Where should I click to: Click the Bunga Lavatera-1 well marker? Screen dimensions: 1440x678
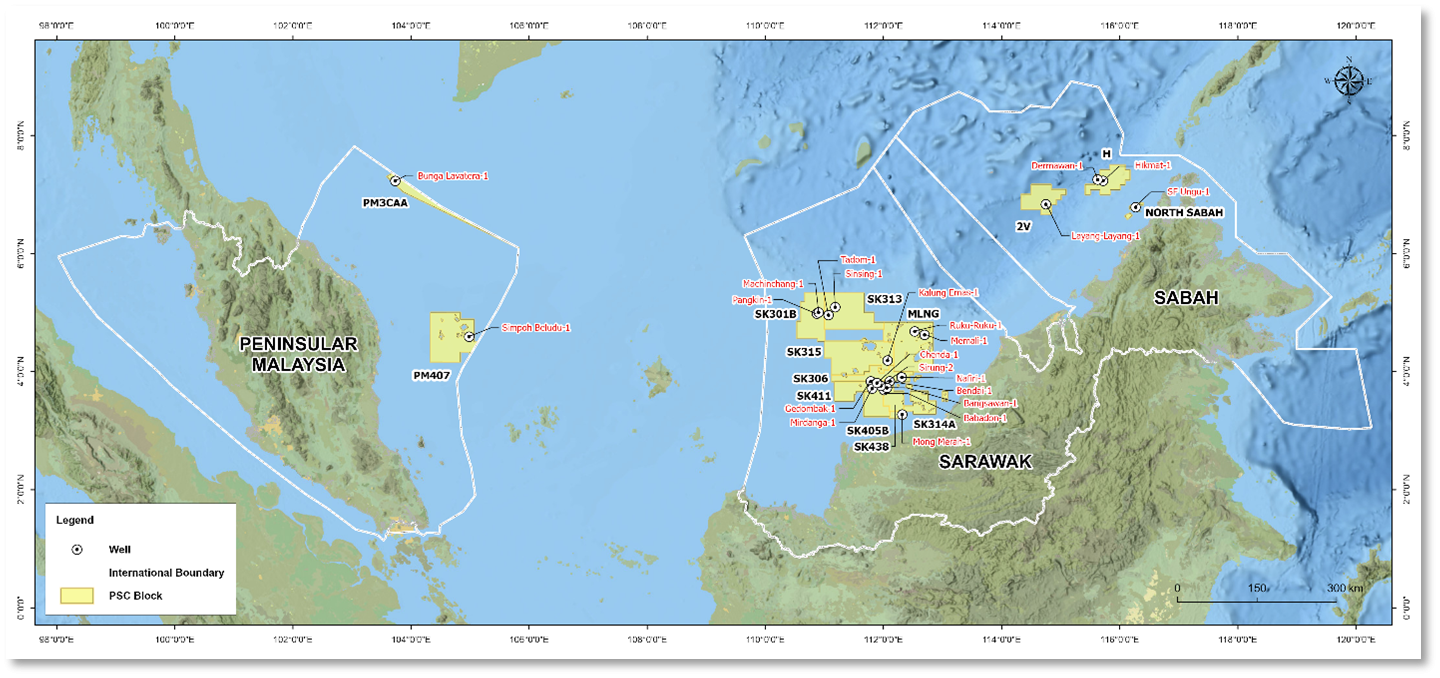click(x=397, y=179)
